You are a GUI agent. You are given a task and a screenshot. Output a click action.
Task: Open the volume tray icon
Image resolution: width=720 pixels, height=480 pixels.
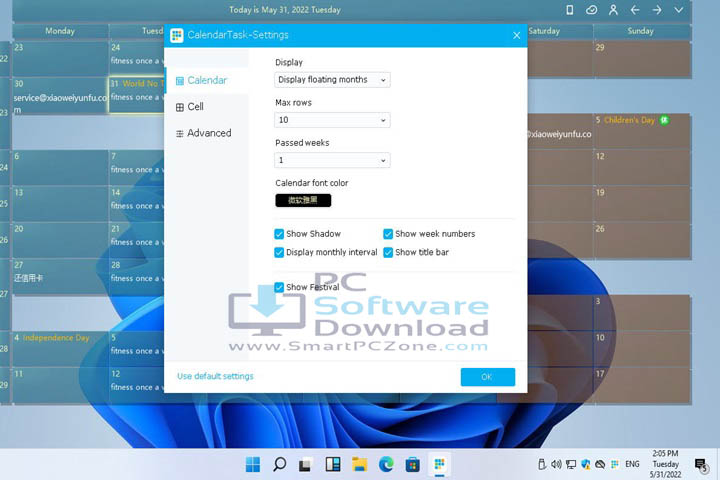pos(556,464)
